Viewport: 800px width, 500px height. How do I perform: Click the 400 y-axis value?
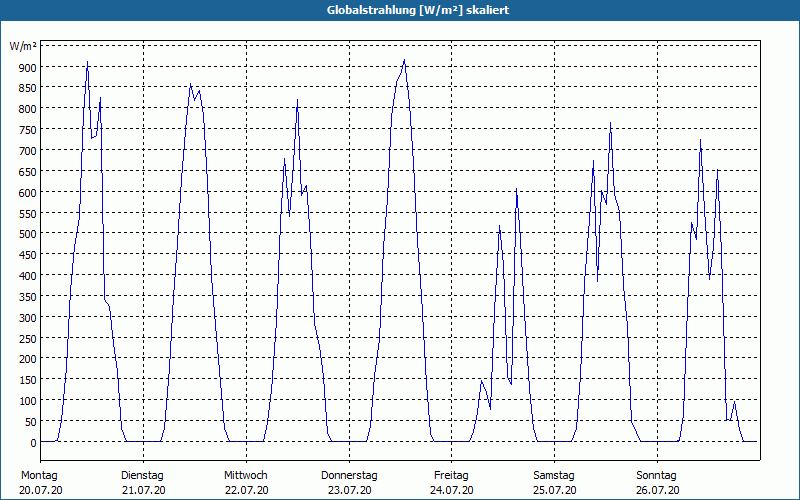tap(27, 276)
